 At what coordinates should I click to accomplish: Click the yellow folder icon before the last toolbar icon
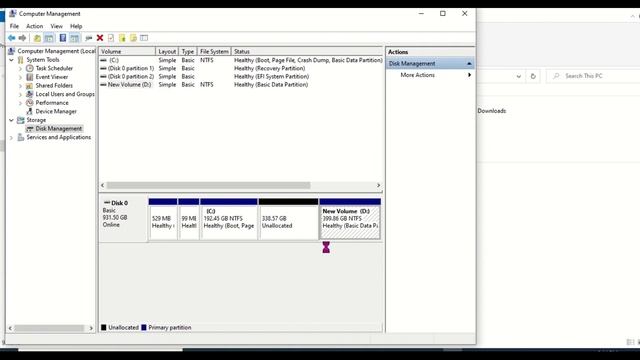(133, 38)
